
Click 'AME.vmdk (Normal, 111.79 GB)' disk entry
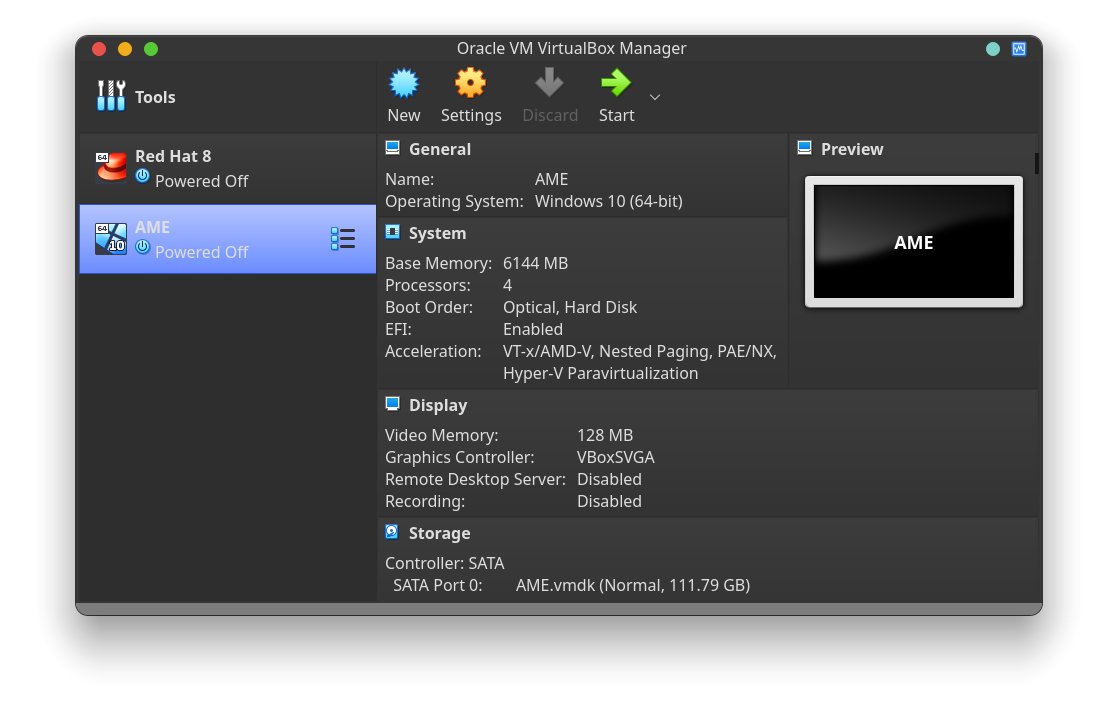(632, 585)
